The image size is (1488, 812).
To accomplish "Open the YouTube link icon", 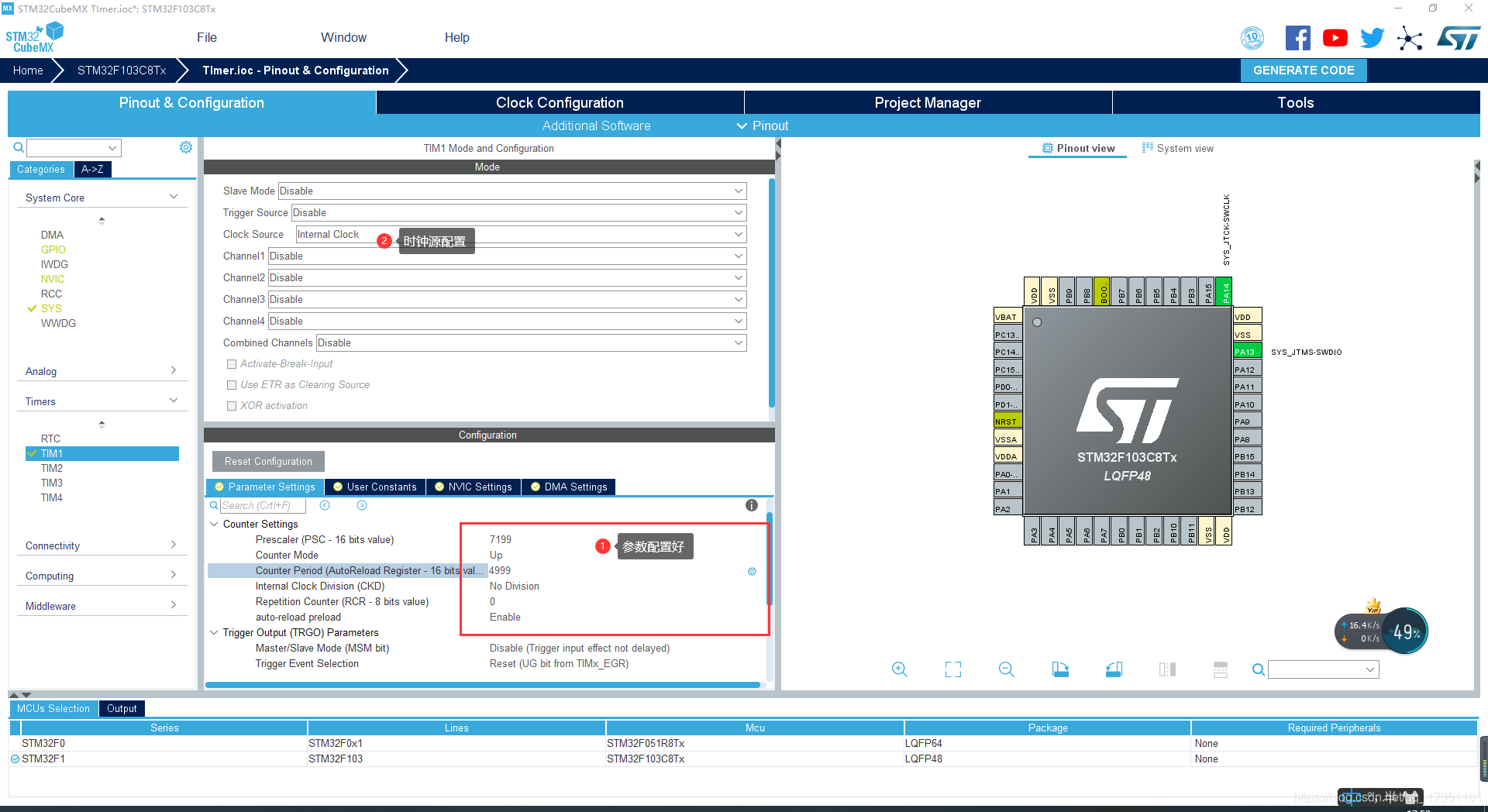I will tap(1335, 38).
